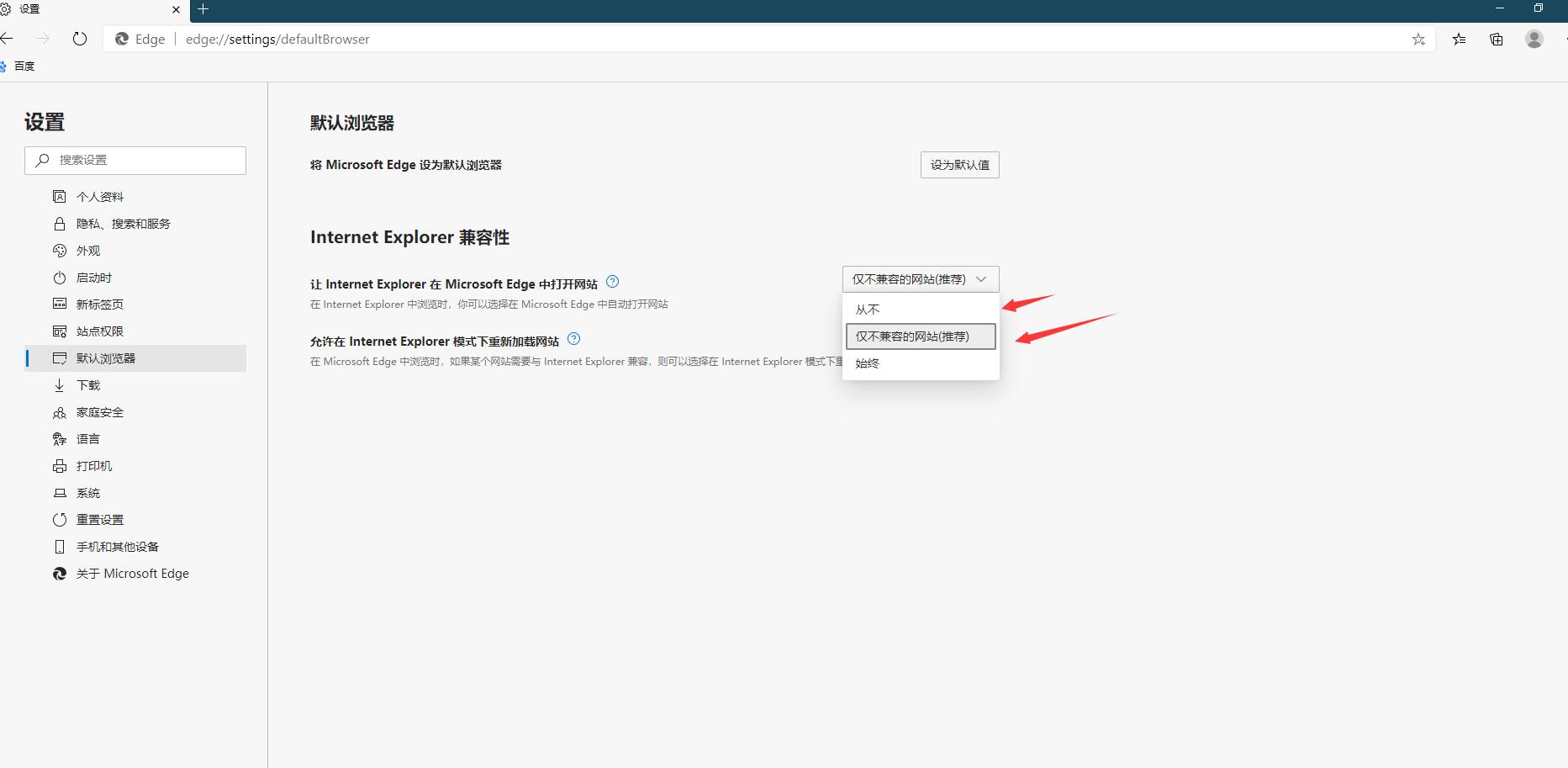Open 下载 settings section

pyautogui.click(x=136, y=385)
